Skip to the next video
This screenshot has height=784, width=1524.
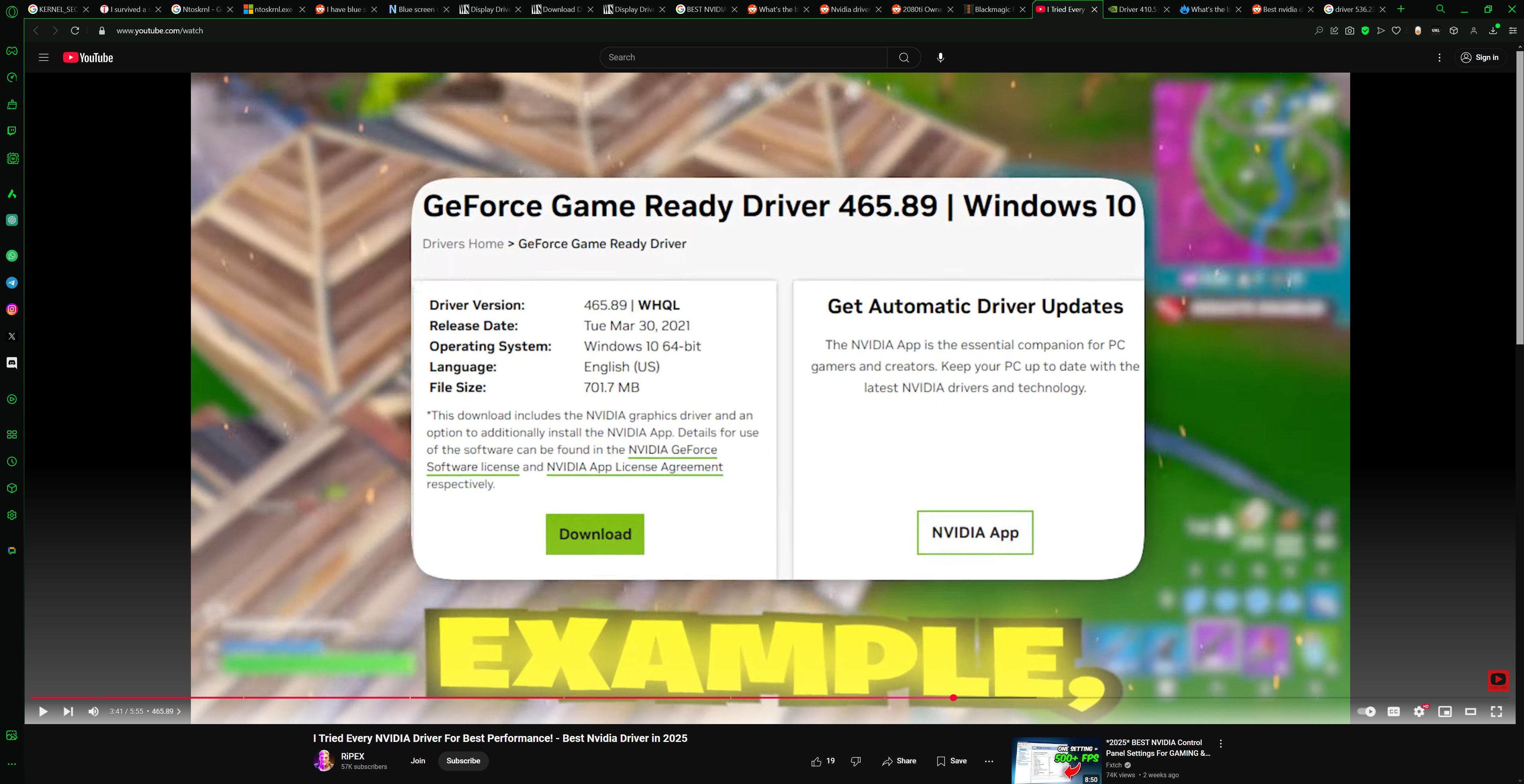(68, 711)
